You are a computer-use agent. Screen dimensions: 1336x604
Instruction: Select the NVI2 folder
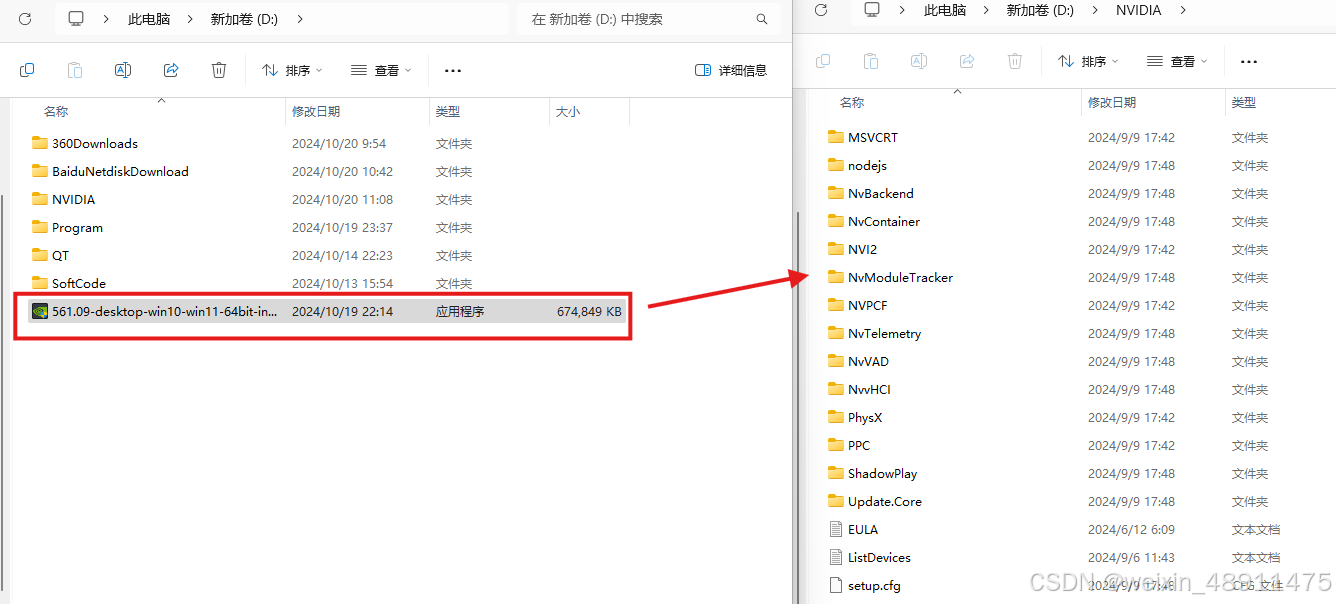862,249
